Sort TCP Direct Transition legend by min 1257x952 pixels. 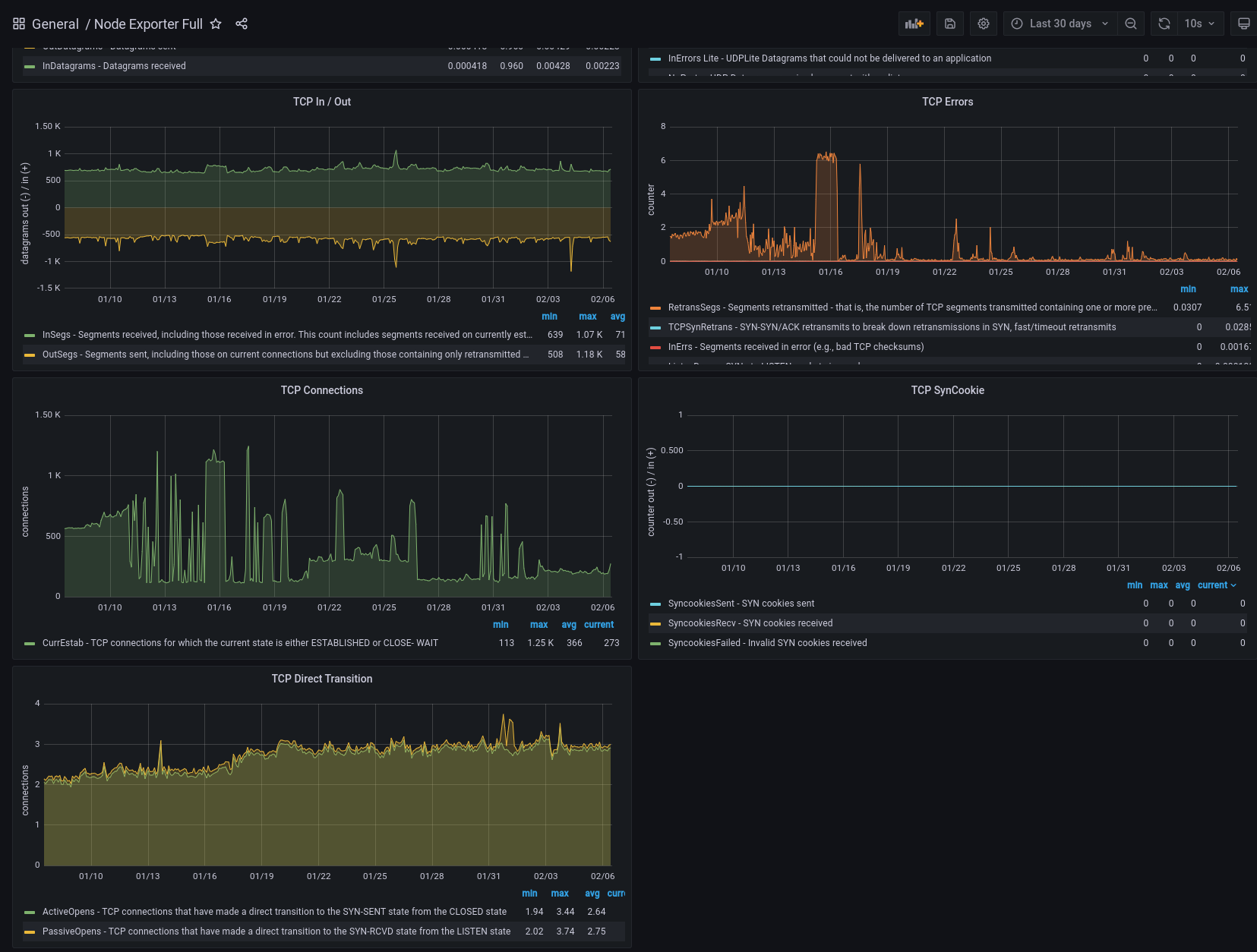point(529,894)
